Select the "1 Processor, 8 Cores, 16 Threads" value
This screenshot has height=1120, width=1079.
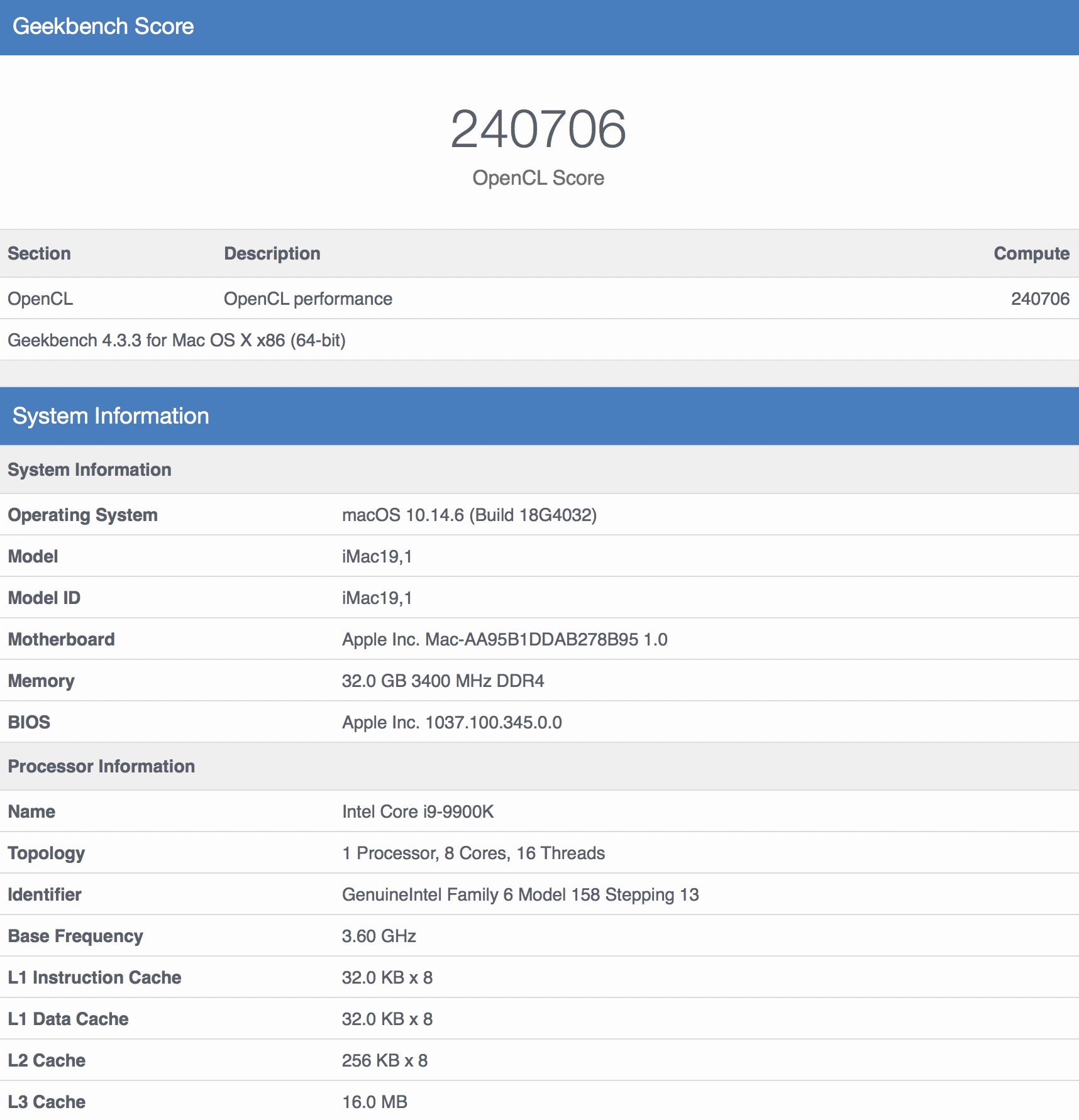click(x=473, y=853)
